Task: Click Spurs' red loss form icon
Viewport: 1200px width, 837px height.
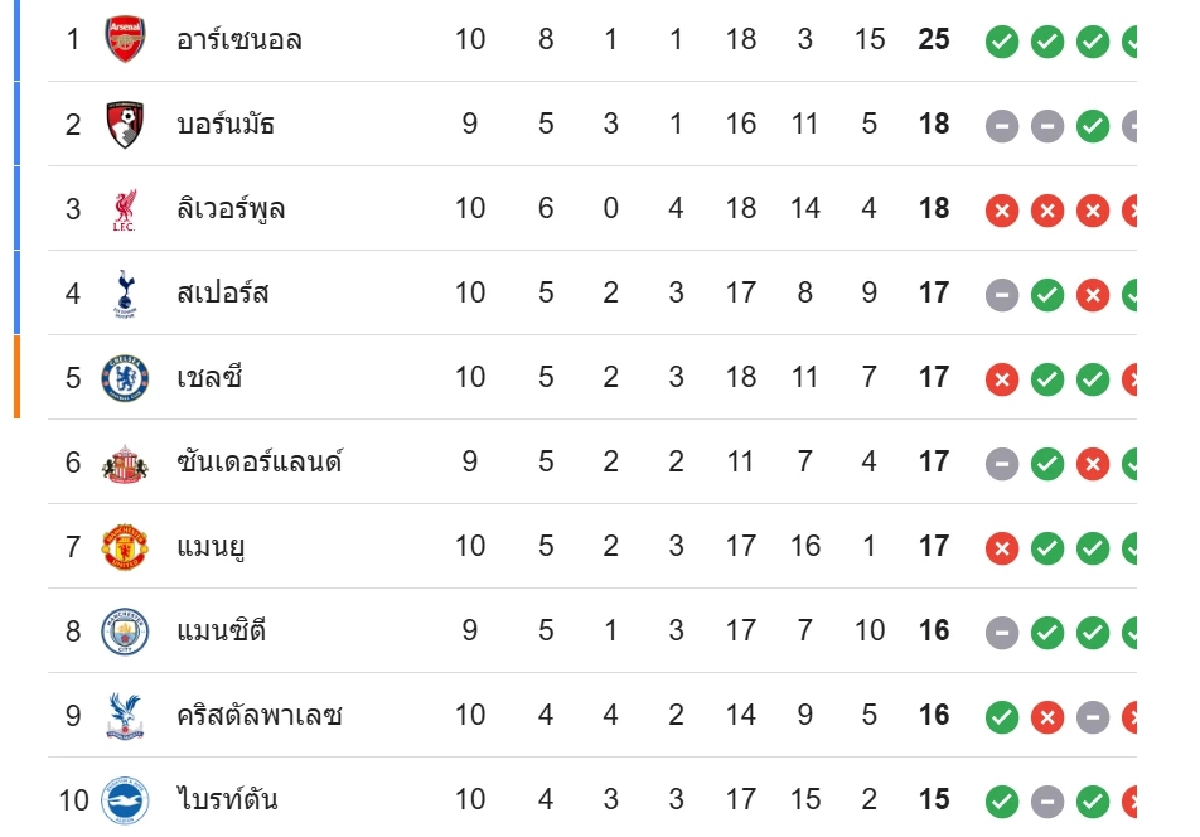Action: click(x=1092, y=295)
